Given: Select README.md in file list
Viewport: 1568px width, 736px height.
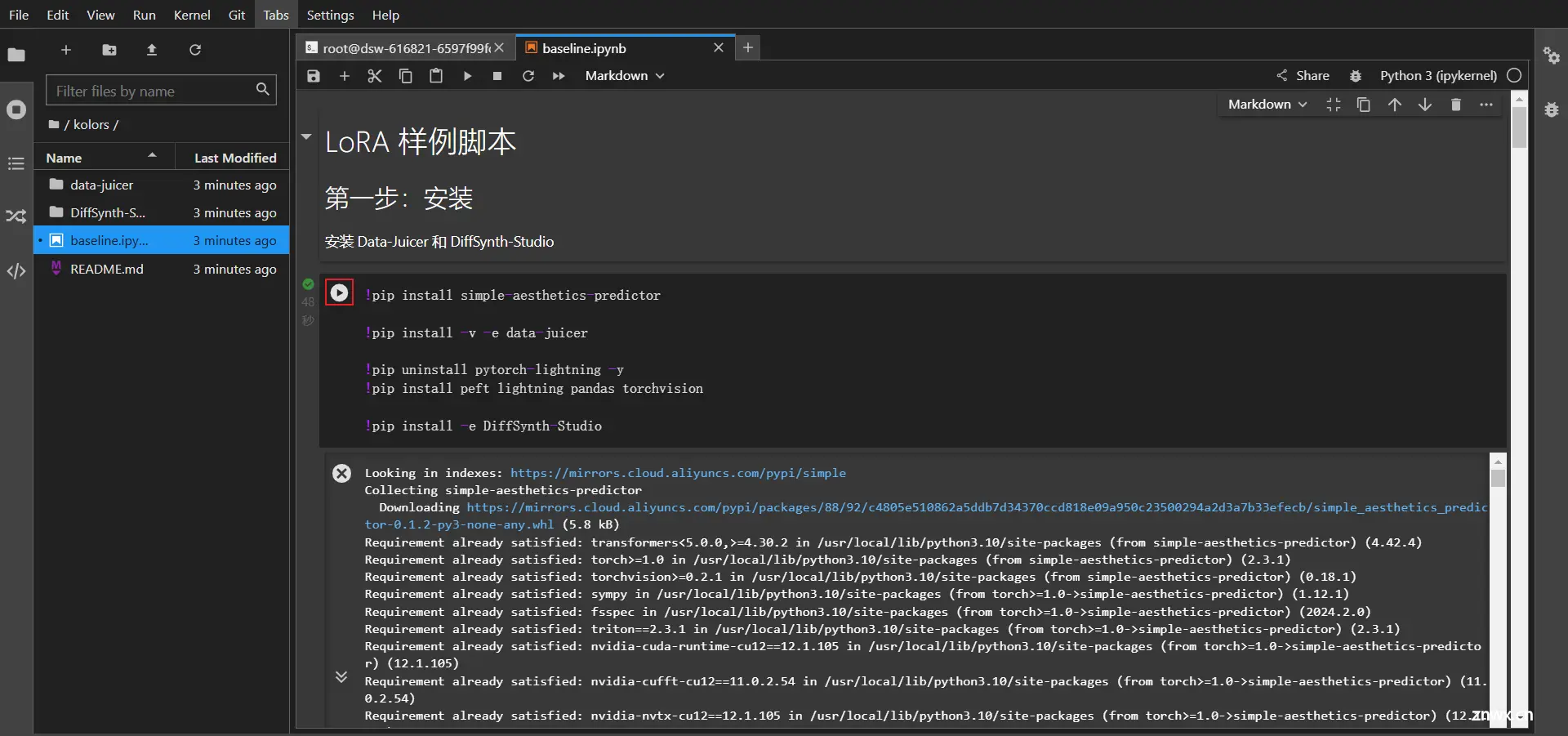Looking at the screenshot, I should click(162, 269).
